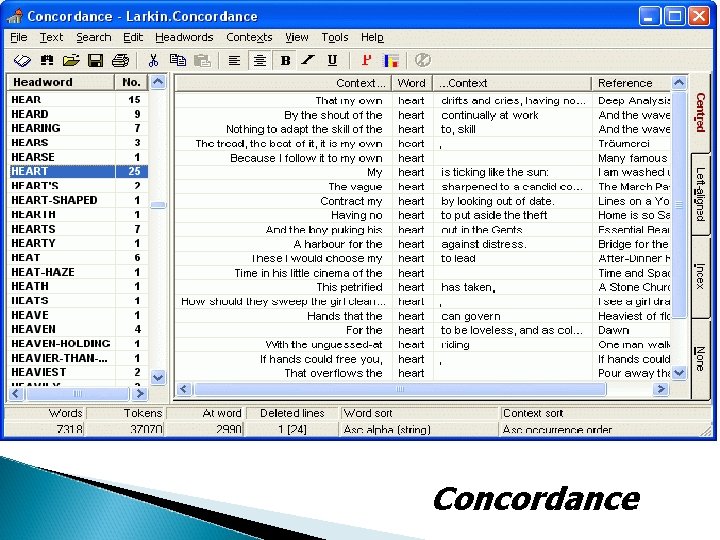Click the Reference column header
Image resolution: width=720 pixels, height=540 pixels.
[x=631, y=83]
